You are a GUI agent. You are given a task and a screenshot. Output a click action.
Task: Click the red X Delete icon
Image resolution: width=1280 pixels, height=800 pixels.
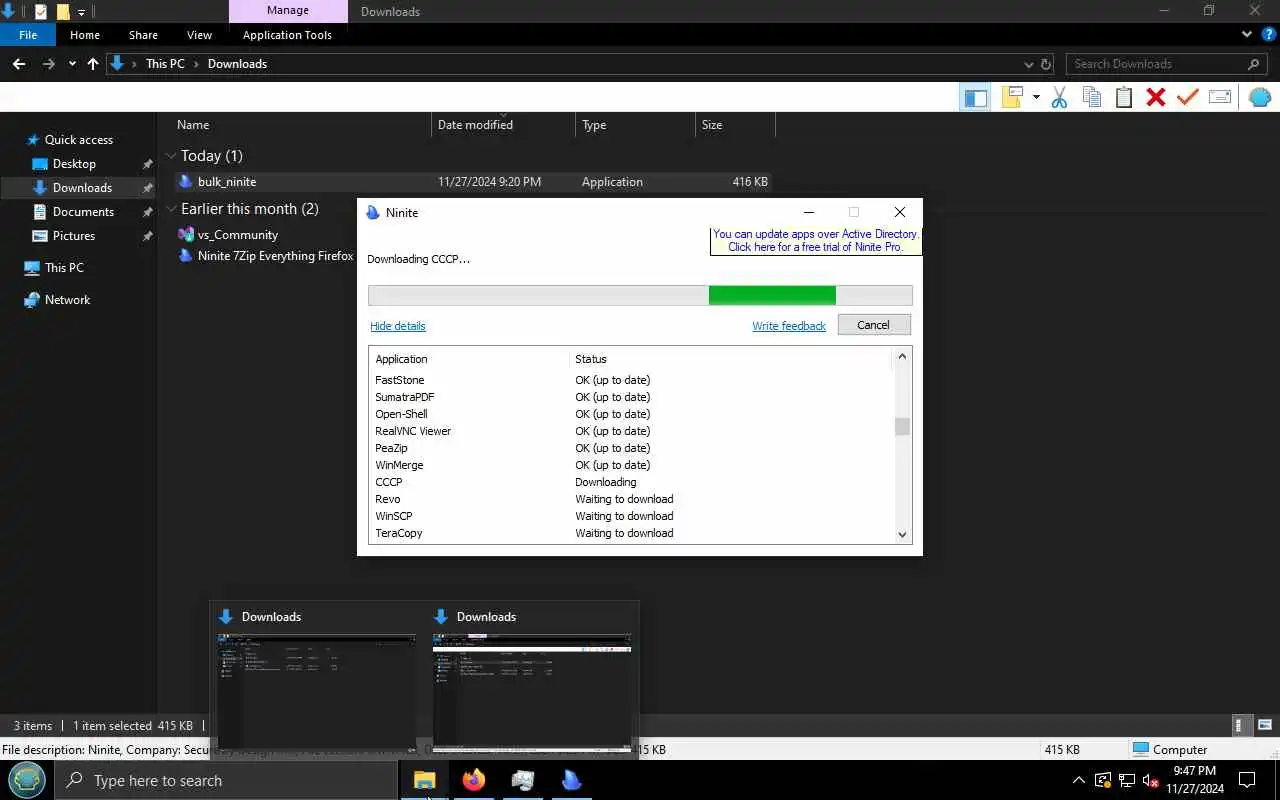coord(1156,97)
